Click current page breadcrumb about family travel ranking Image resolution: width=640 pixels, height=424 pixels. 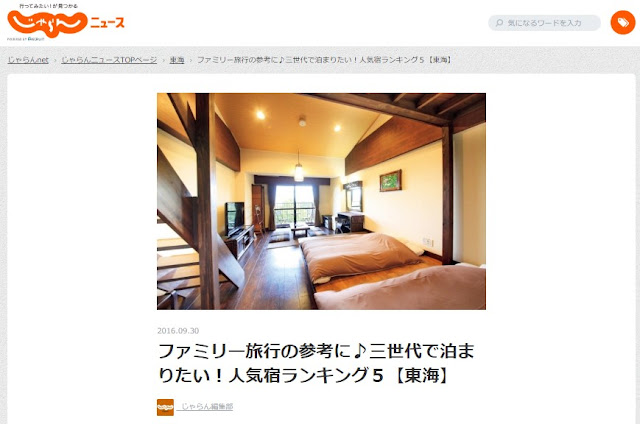(325, 60)
